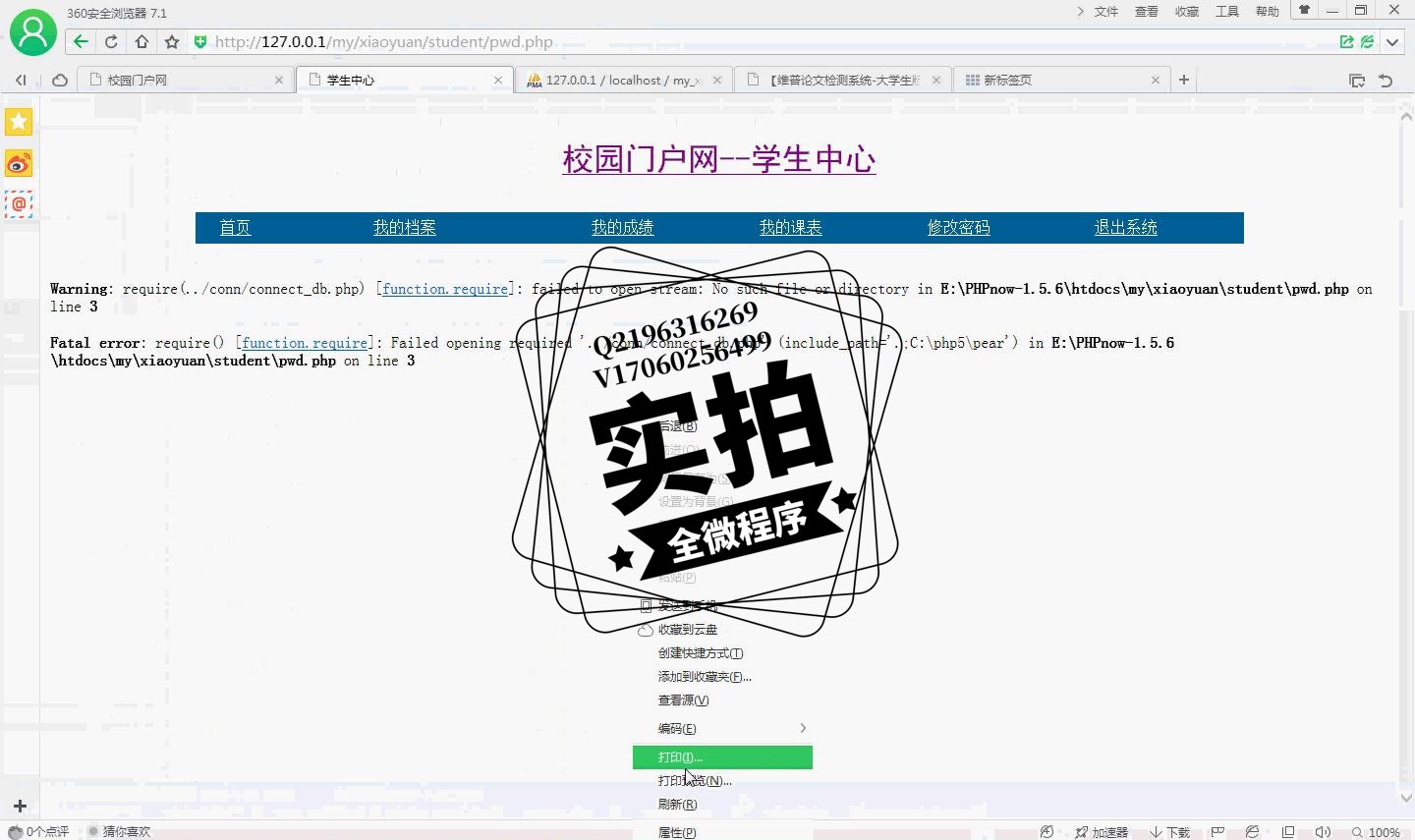Click function.require link in Warning message
Viewport: 1415px width, 840px height.
(x=445, y=289)
